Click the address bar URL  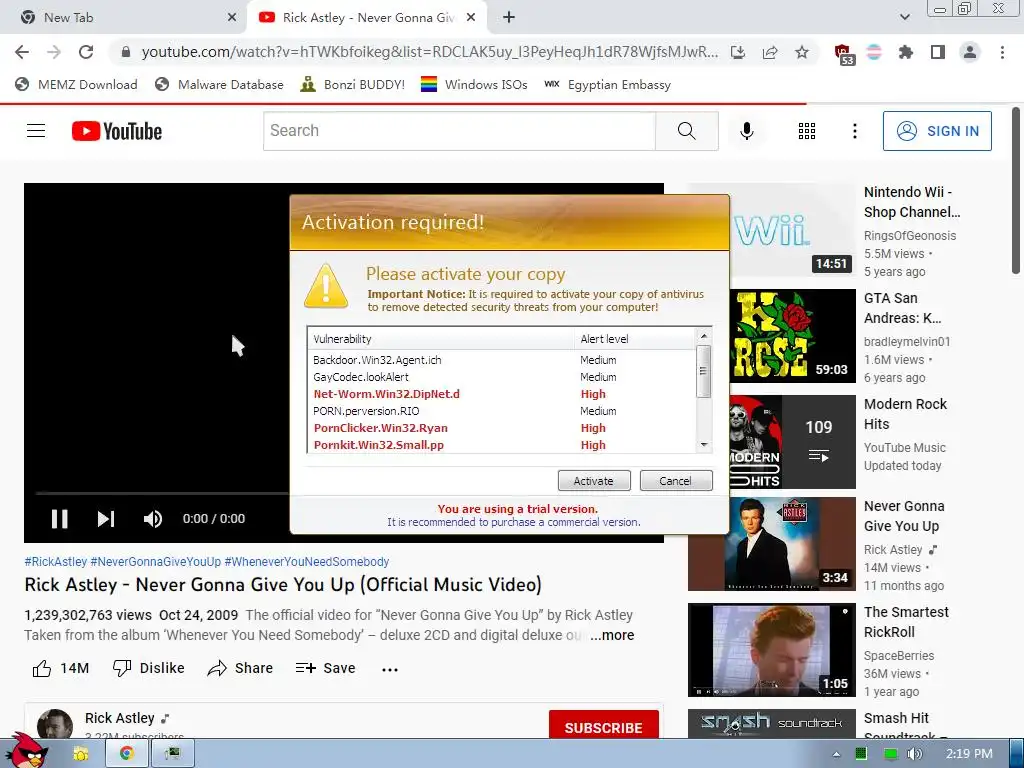click(430, 52)
